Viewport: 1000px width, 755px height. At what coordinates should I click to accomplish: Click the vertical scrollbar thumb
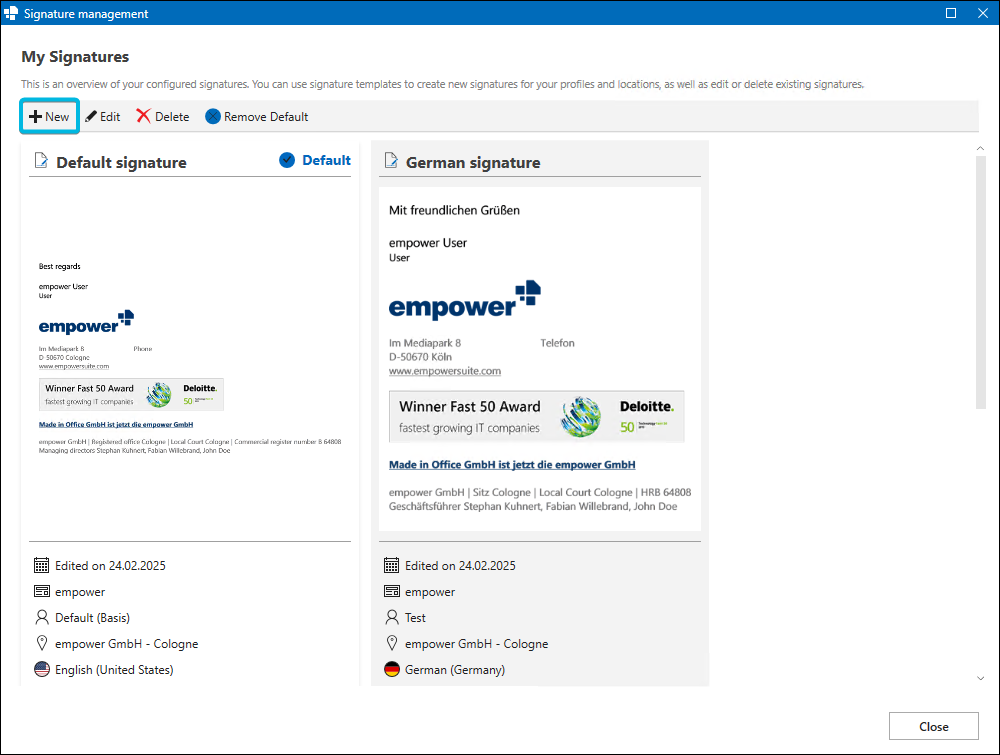[981, 282]
